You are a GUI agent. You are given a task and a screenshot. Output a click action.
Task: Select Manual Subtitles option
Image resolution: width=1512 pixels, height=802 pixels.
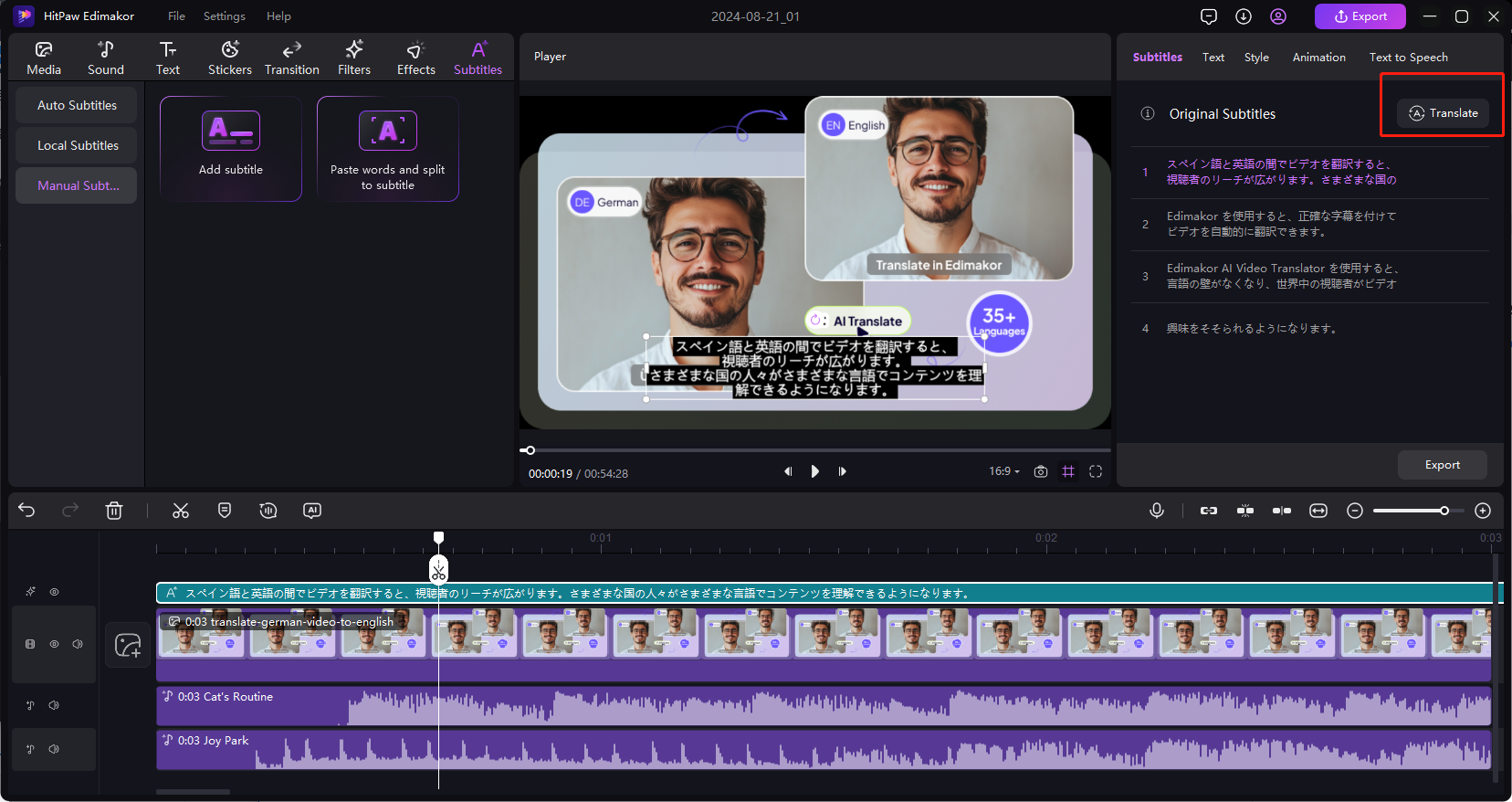pos(77,185)
